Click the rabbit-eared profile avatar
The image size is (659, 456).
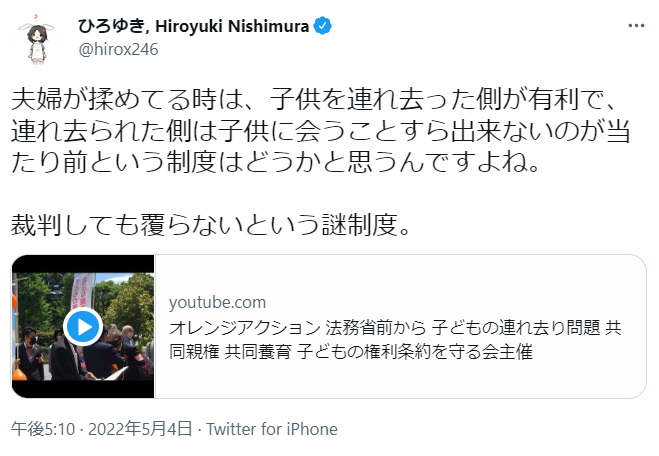[37, 40]
